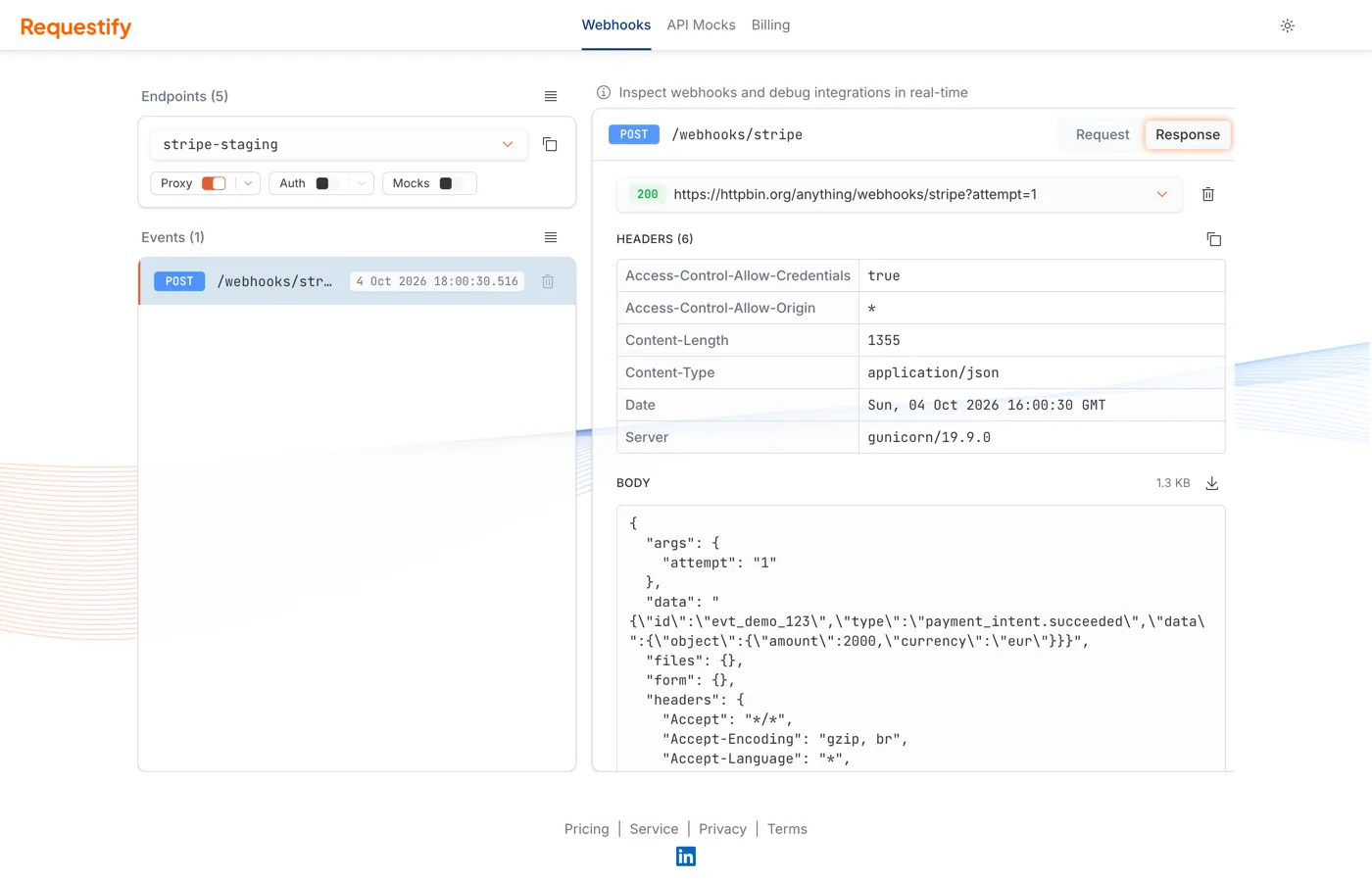Switch to the Webhooks tab
Viewport: 1372px width, 882px height.
616,25
